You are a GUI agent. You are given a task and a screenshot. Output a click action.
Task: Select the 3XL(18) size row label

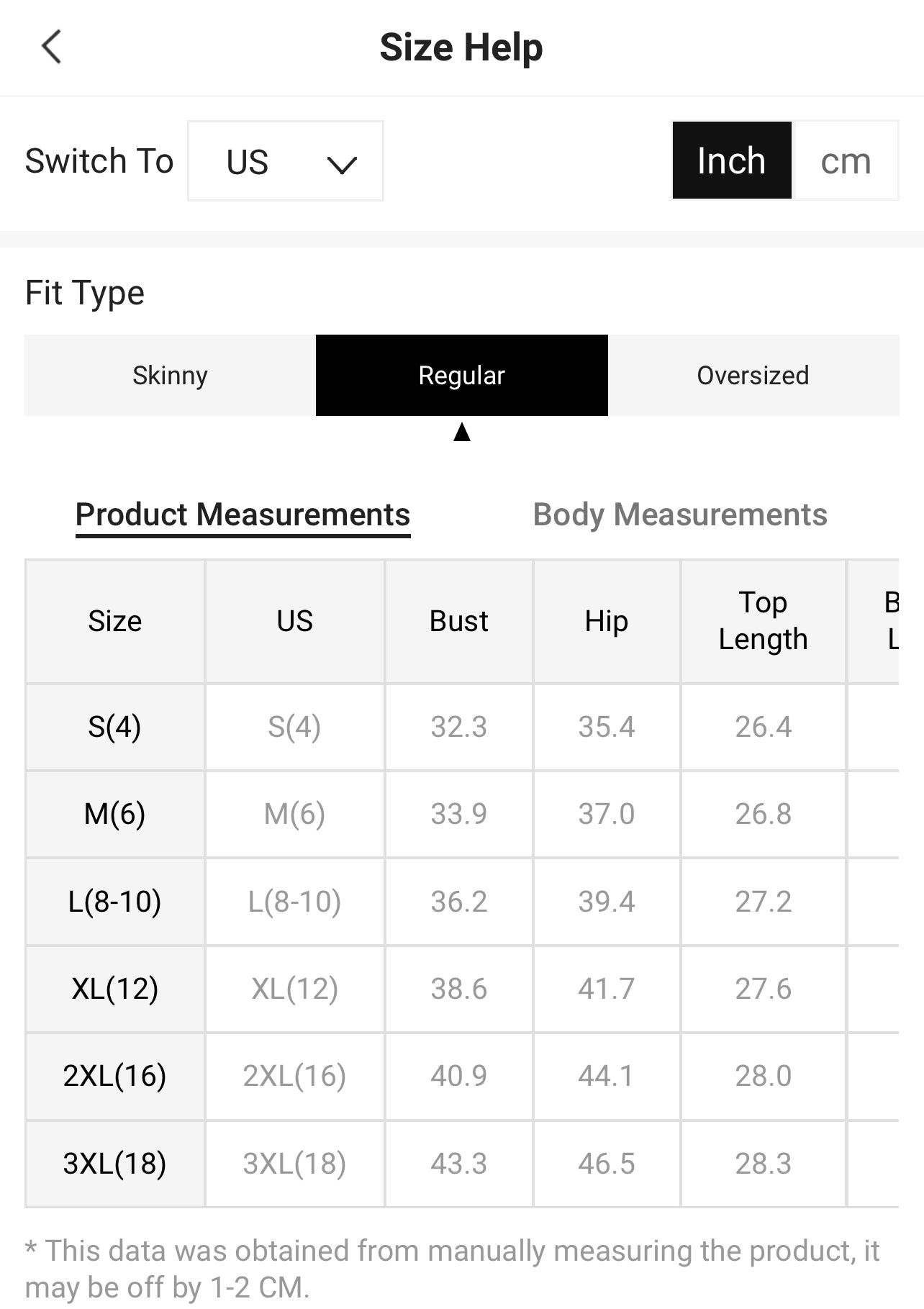point(115,1163)
